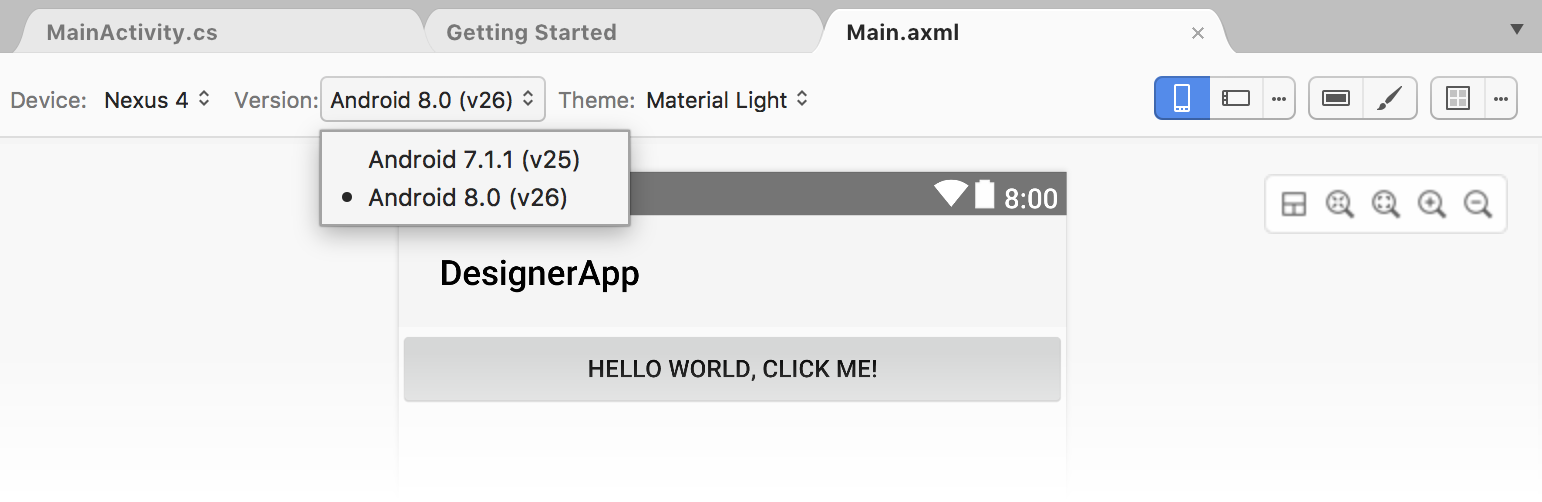Select Android 7.1.1 (v25) from list
Screen dimensions: 1542x502
(474, 159)
